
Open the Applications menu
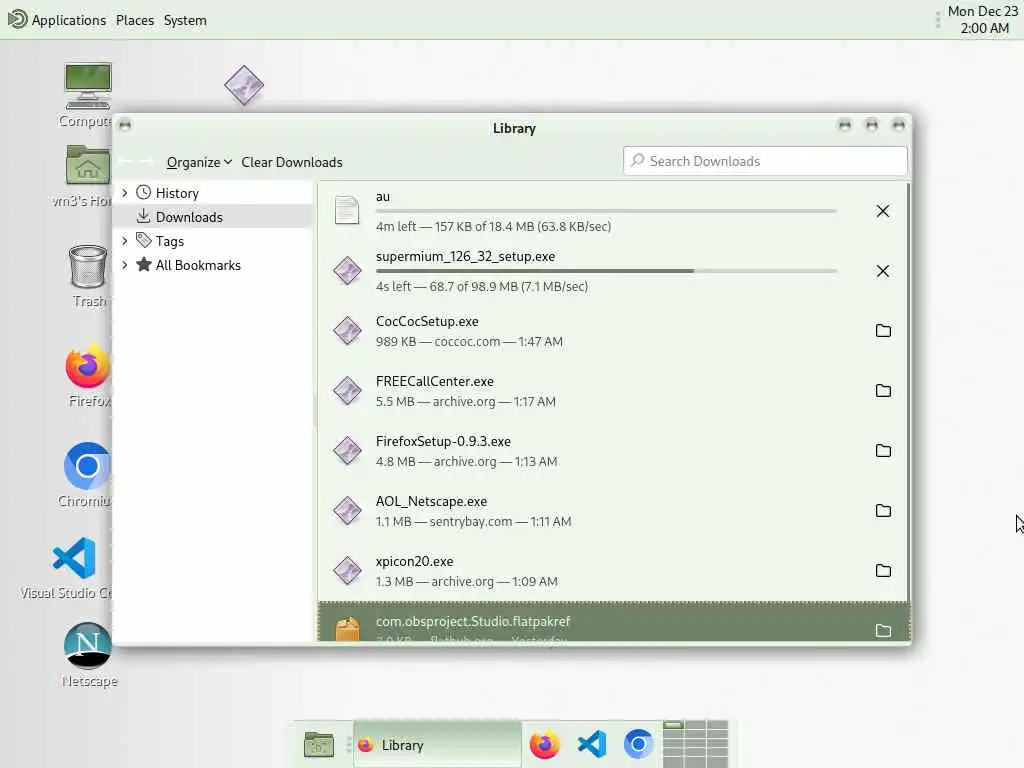[x=57, y=20]
